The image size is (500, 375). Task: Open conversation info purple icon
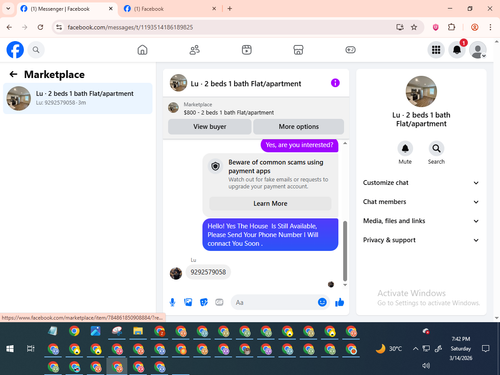(x=335, y=83)
